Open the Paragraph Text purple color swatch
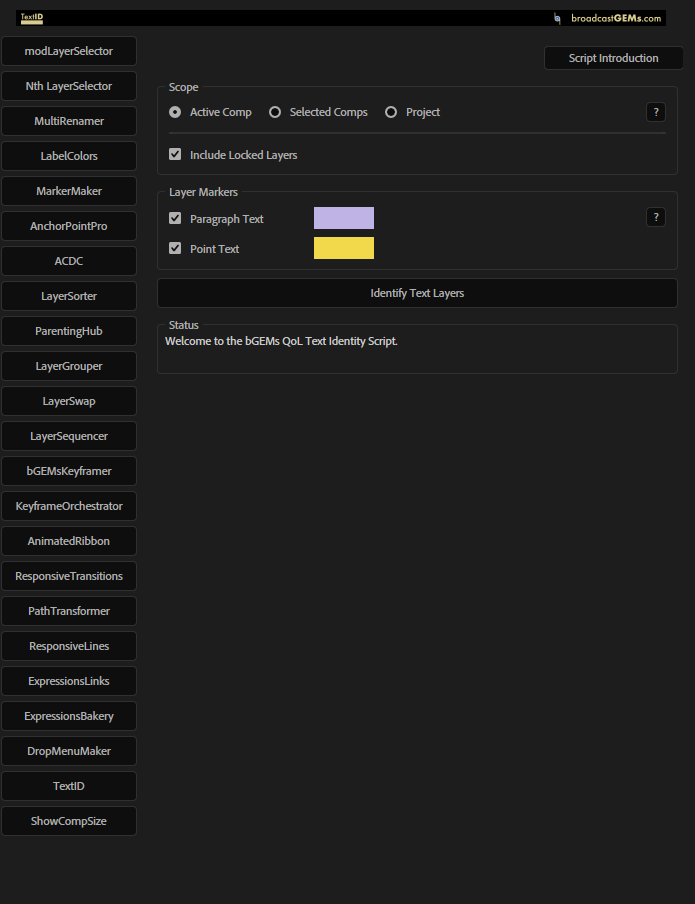Image resolution: width=695 pixels, height=904 pixels. click(344, 218)
